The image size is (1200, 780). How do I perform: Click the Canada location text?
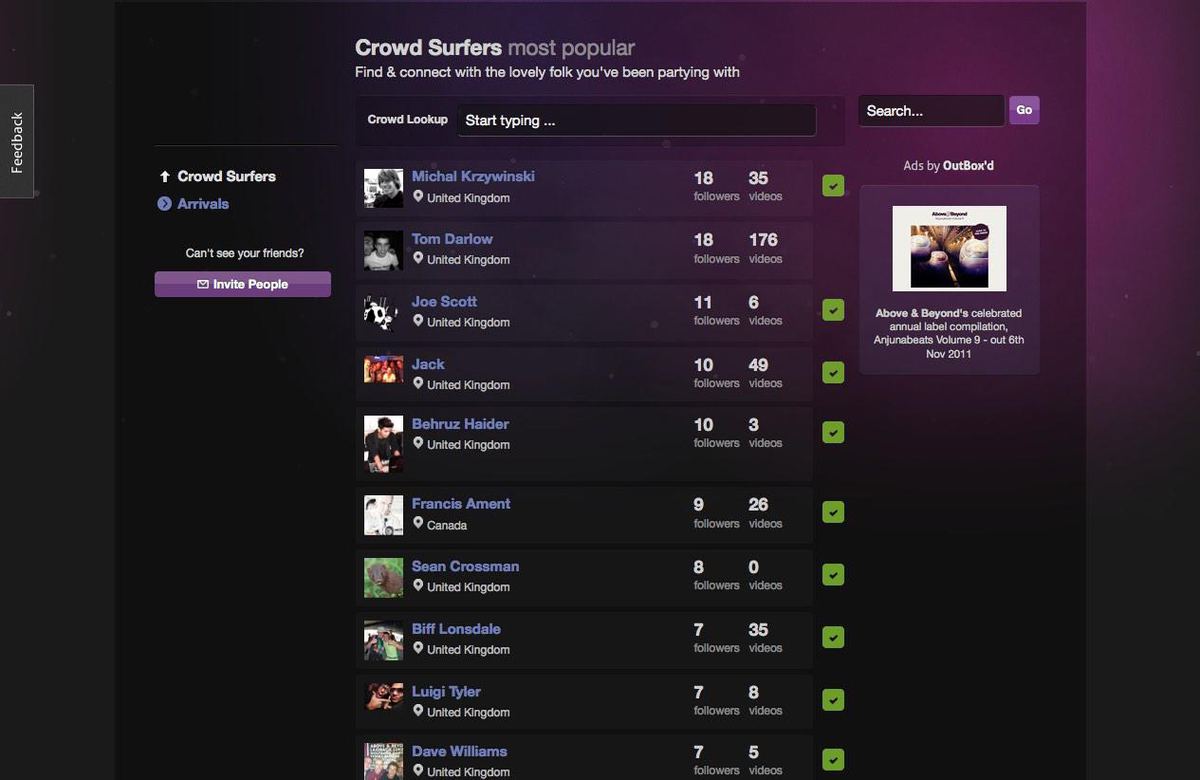coord(447,525)
